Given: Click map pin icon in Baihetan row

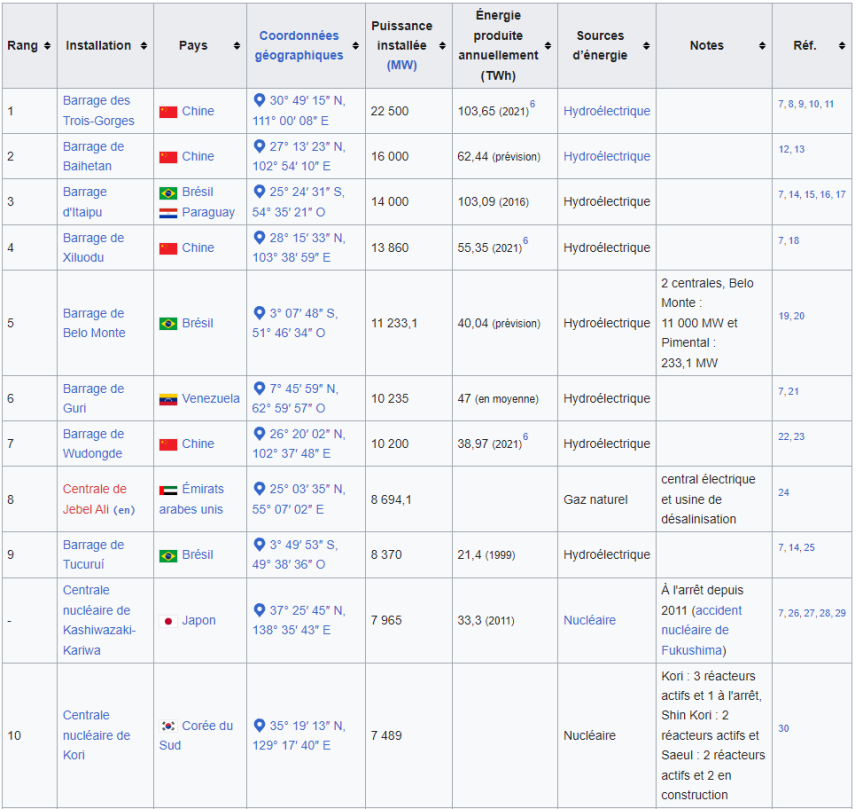Looking at the screenshot, I should click(x=259, y=146).
